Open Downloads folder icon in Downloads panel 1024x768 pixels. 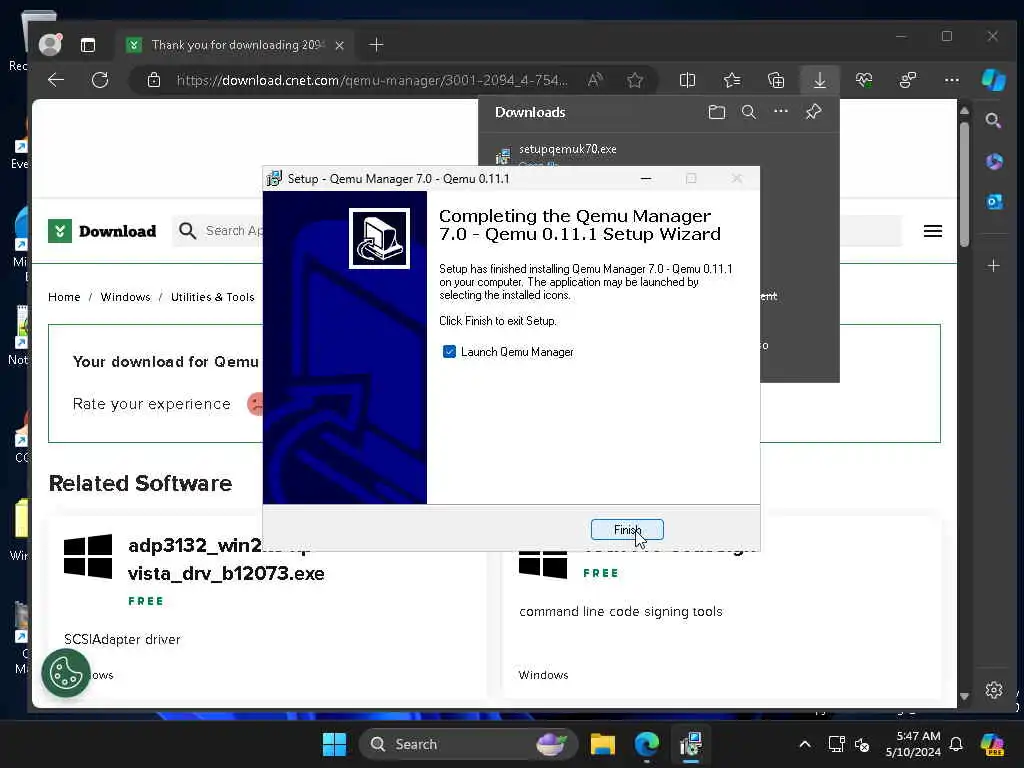(716, 112)
